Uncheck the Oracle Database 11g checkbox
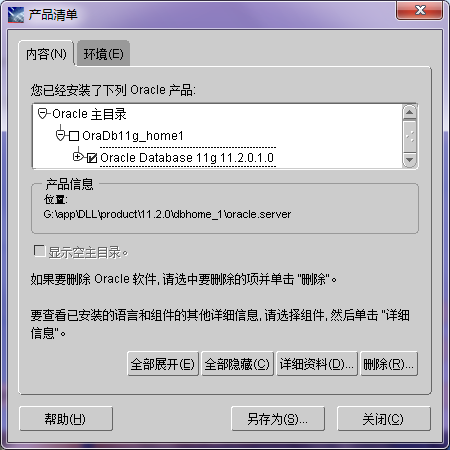Viewport: 450px width, 450px height. click(x=92, y=157)
